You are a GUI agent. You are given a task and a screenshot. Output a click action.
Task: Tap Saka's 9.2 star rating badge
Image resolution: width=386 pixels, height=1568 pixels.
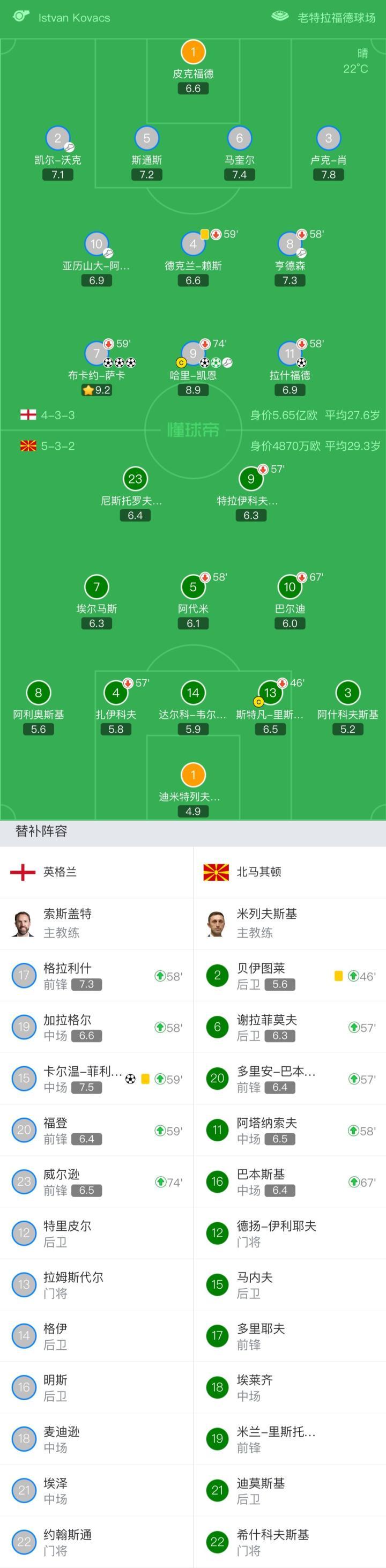coord(97,390)
